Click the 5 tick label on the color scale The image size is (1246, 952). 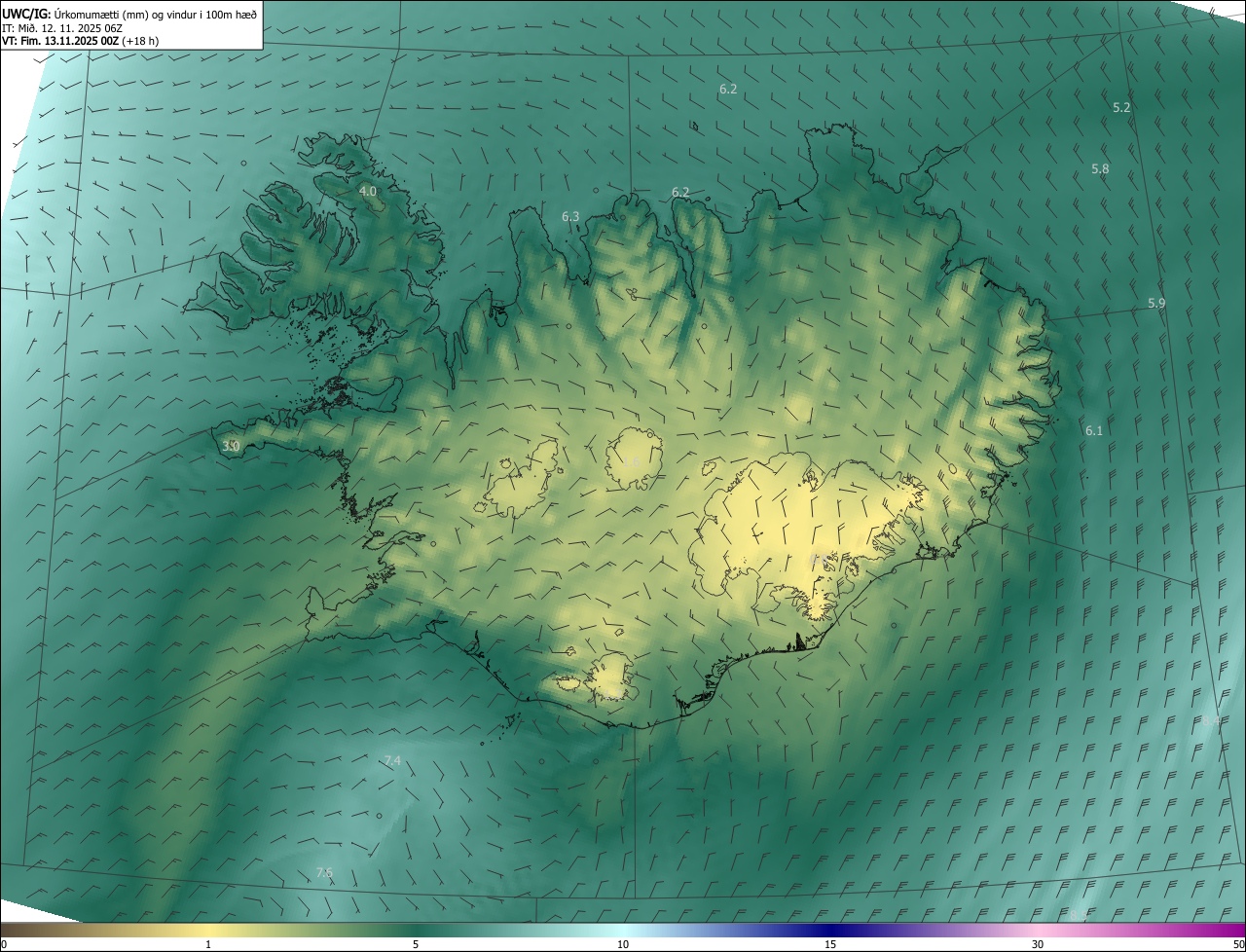point(416,944)
